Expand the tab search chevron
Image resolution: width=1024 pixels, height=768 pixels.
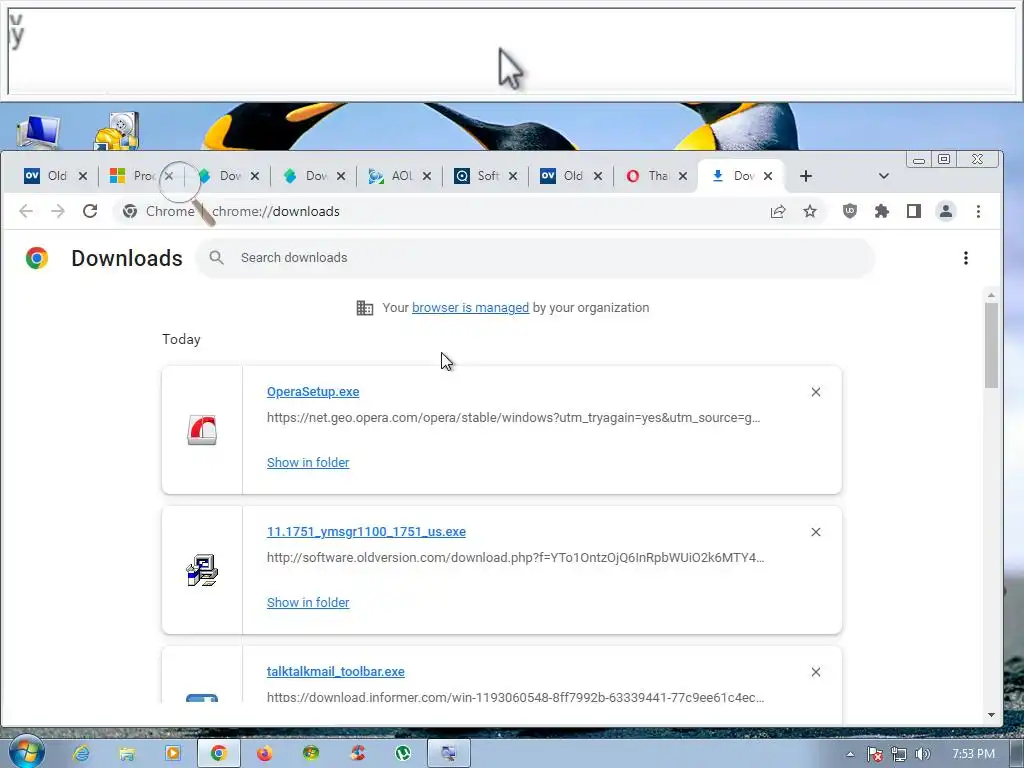(884, 176)
